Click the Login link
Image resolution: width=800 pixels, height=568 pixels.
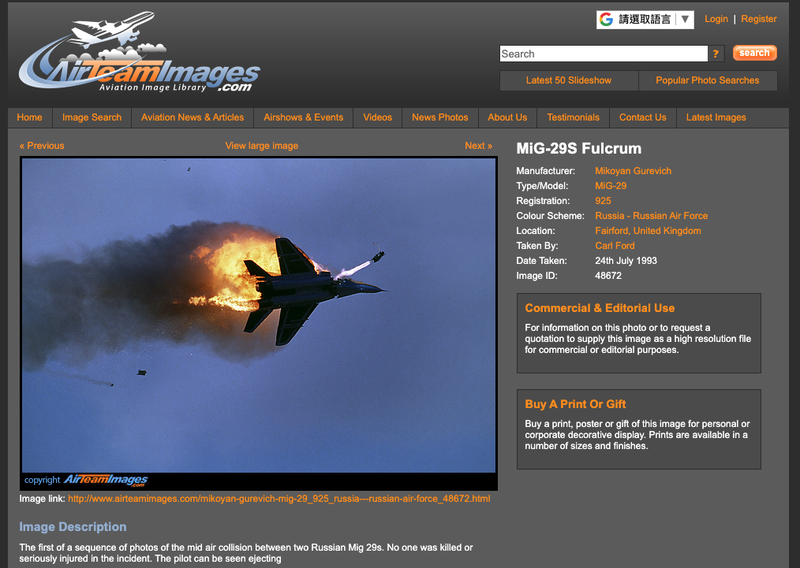coord(716,19)
